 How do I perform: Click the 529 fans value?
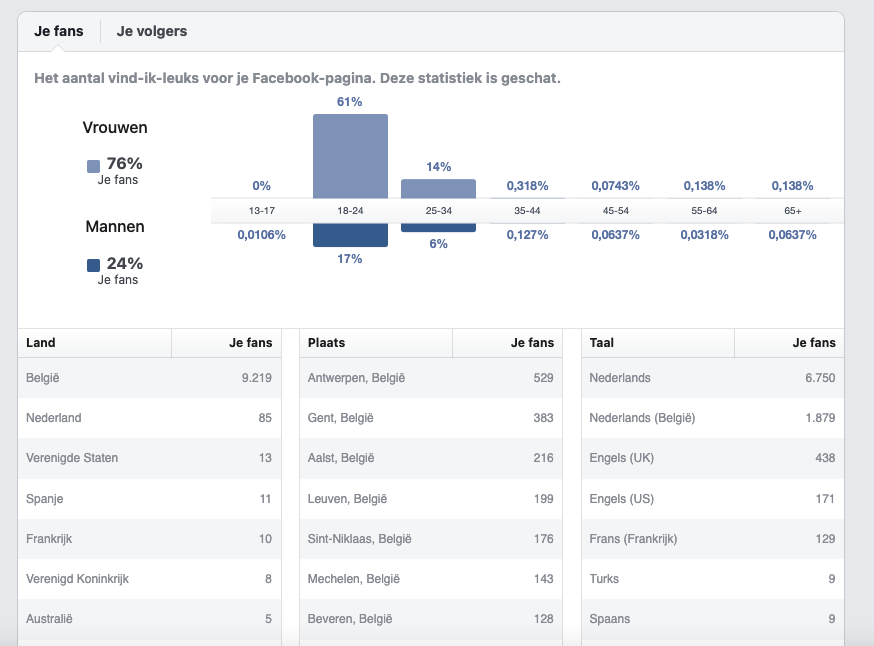tap(543, 378)
